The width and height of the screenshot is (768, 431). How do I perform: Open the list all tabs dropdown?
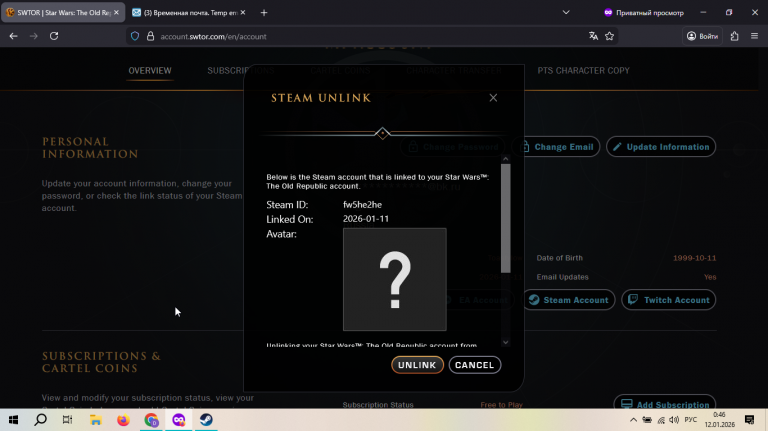(566, 13)
